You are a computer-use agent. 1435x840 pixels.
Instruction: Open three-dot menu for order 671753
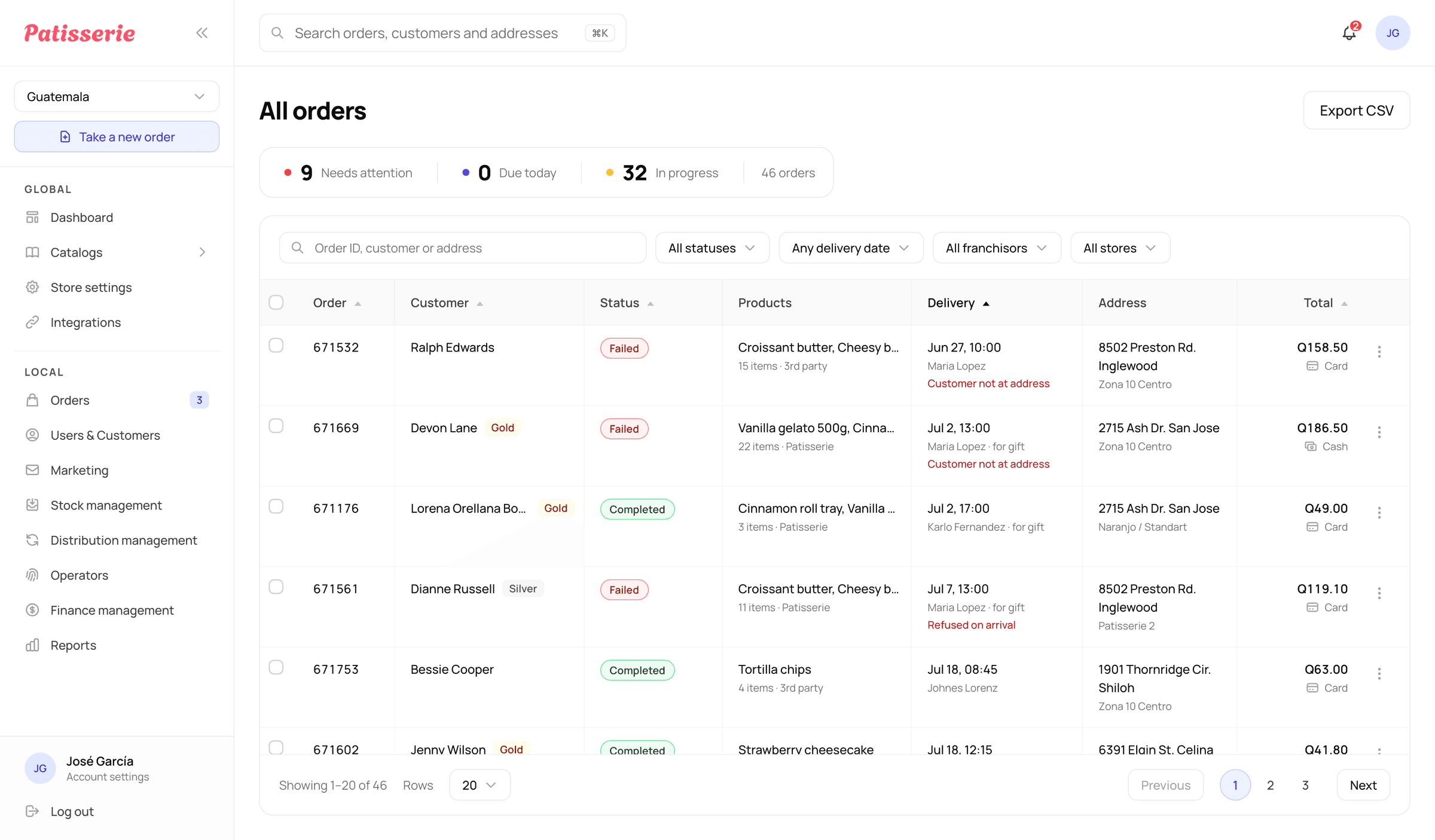1379,674
